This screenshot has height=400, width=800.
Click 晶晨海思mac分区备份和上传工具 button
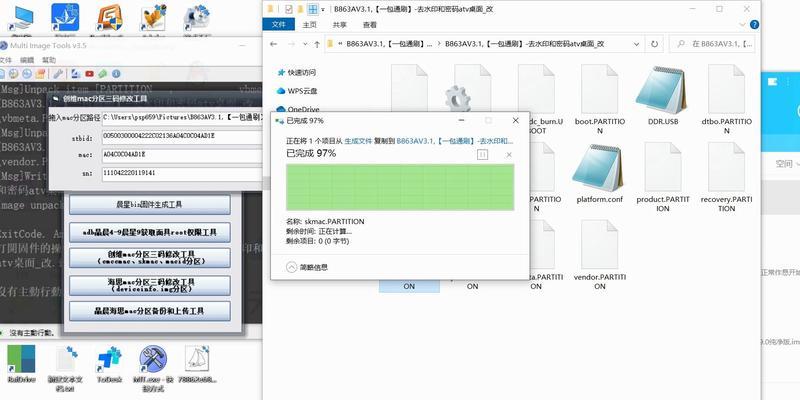coord(149,311)
